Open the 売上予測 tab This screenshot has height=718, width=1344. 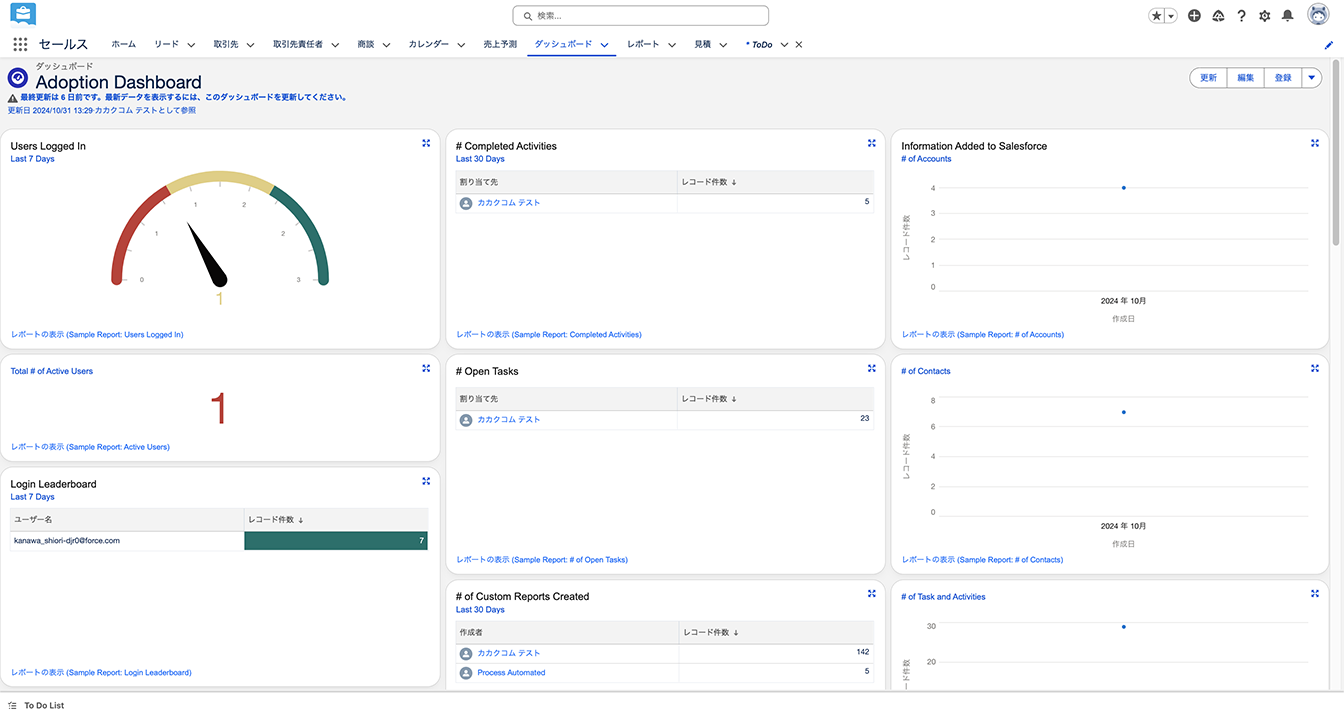pyautogui.click(x=500, y=45)
